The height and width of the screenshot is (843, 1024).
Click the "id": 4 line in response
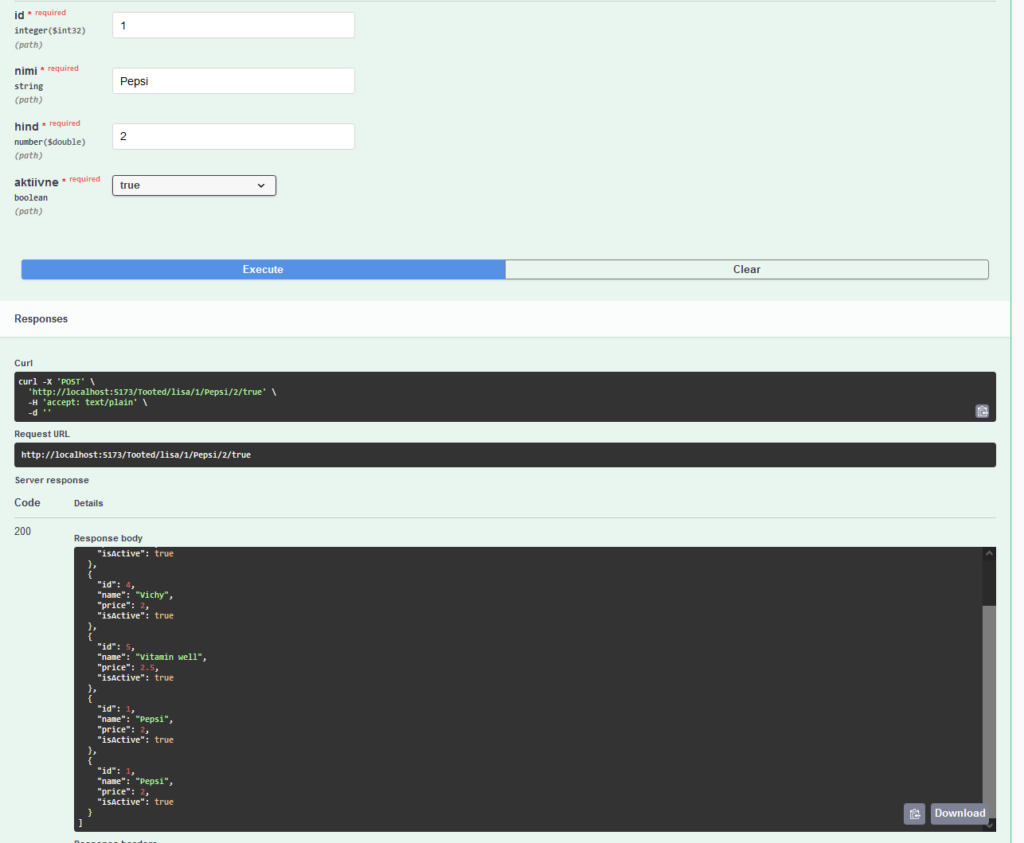coord(116,584)
